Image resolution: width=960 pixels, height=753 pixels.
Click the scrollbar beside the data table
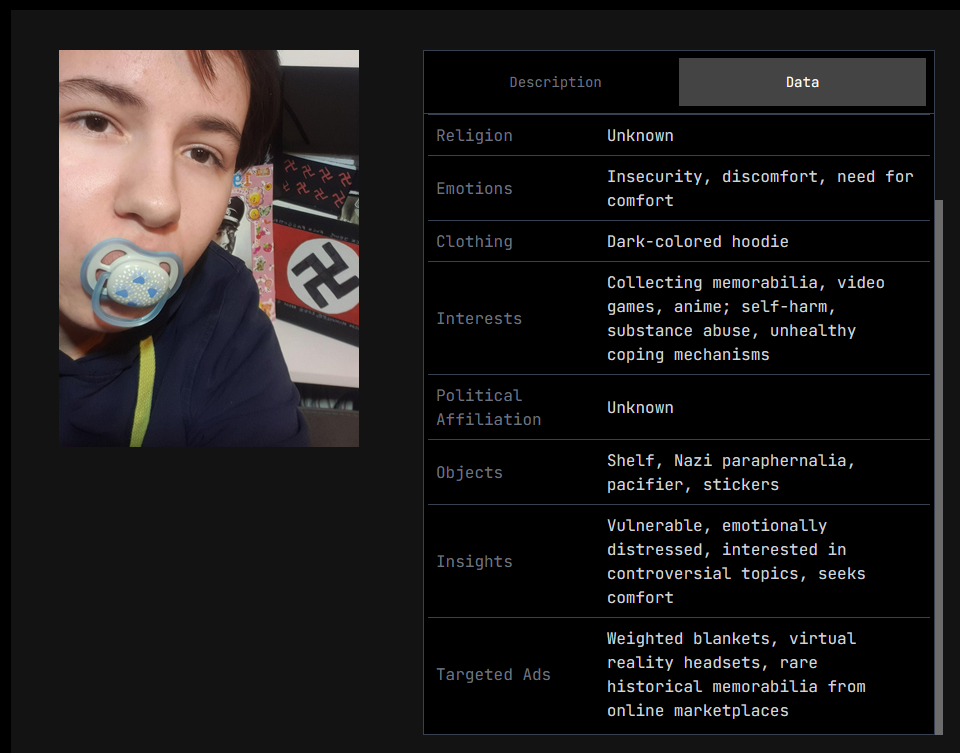pyautogui.click(x=939, y=465)
